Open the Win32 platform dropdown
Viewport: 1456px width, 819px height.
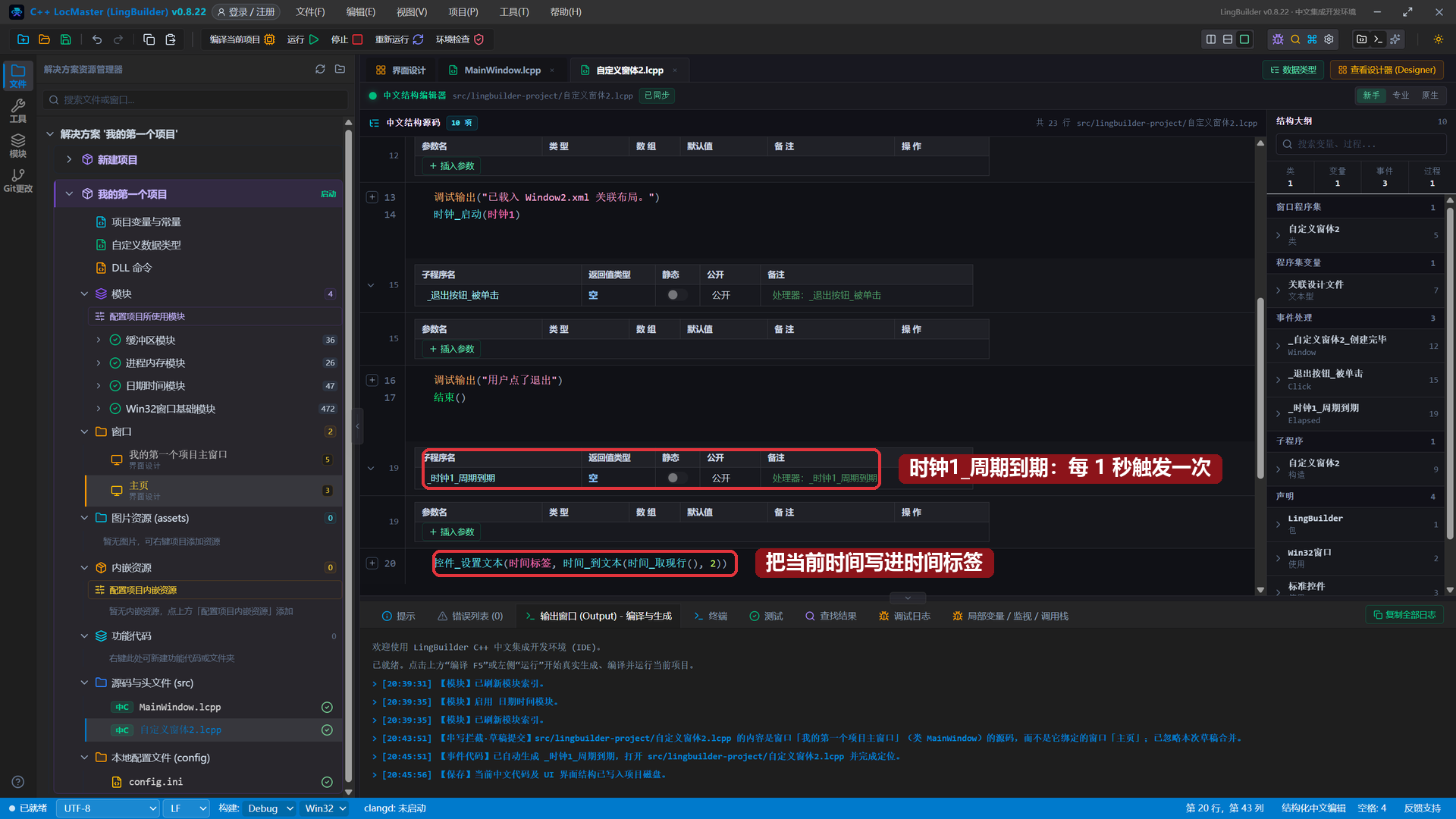coord(325,808)
